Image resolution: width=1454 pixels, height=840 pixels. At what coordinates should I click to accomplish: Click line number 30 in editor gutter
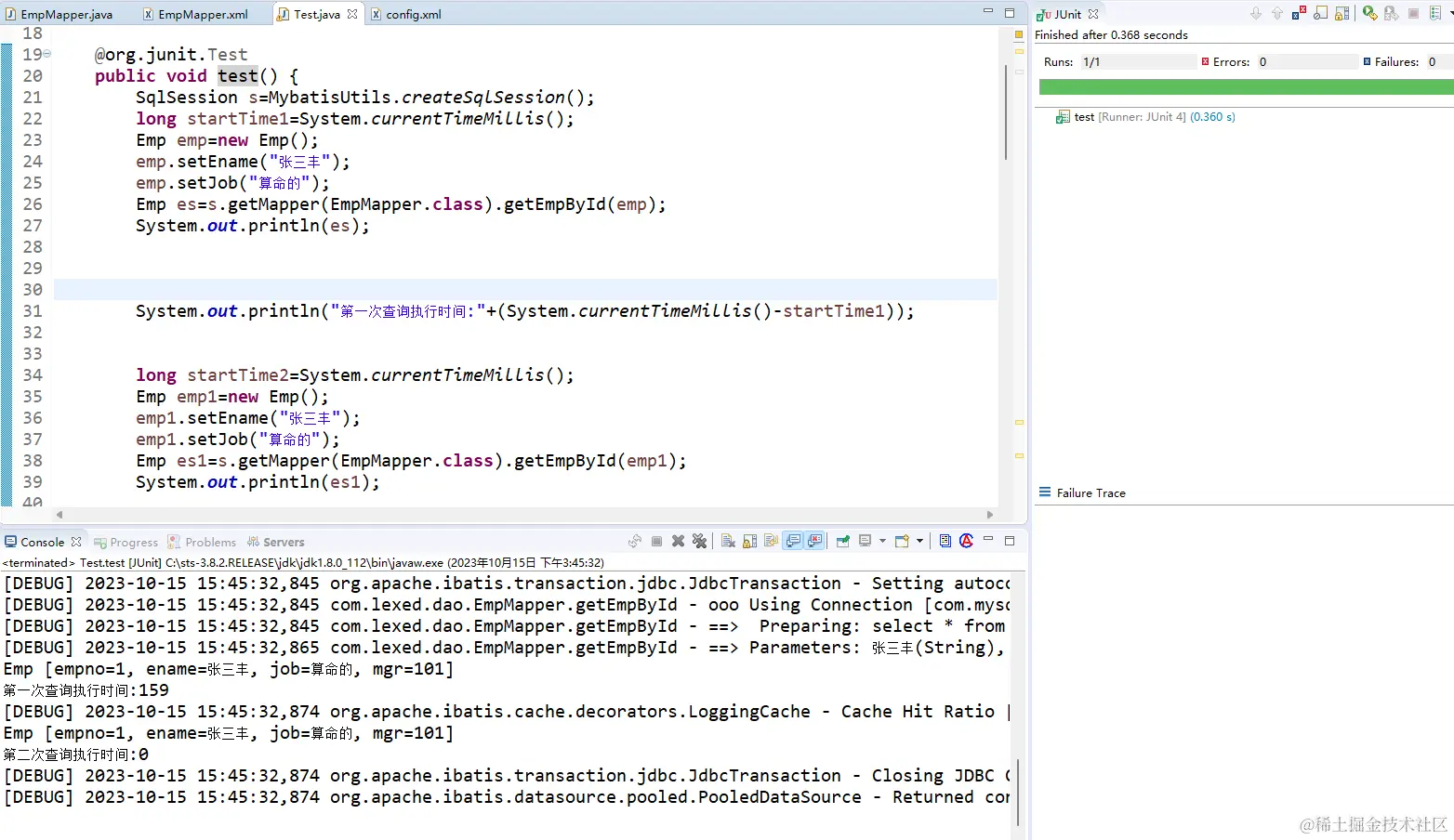pos(33,290)
